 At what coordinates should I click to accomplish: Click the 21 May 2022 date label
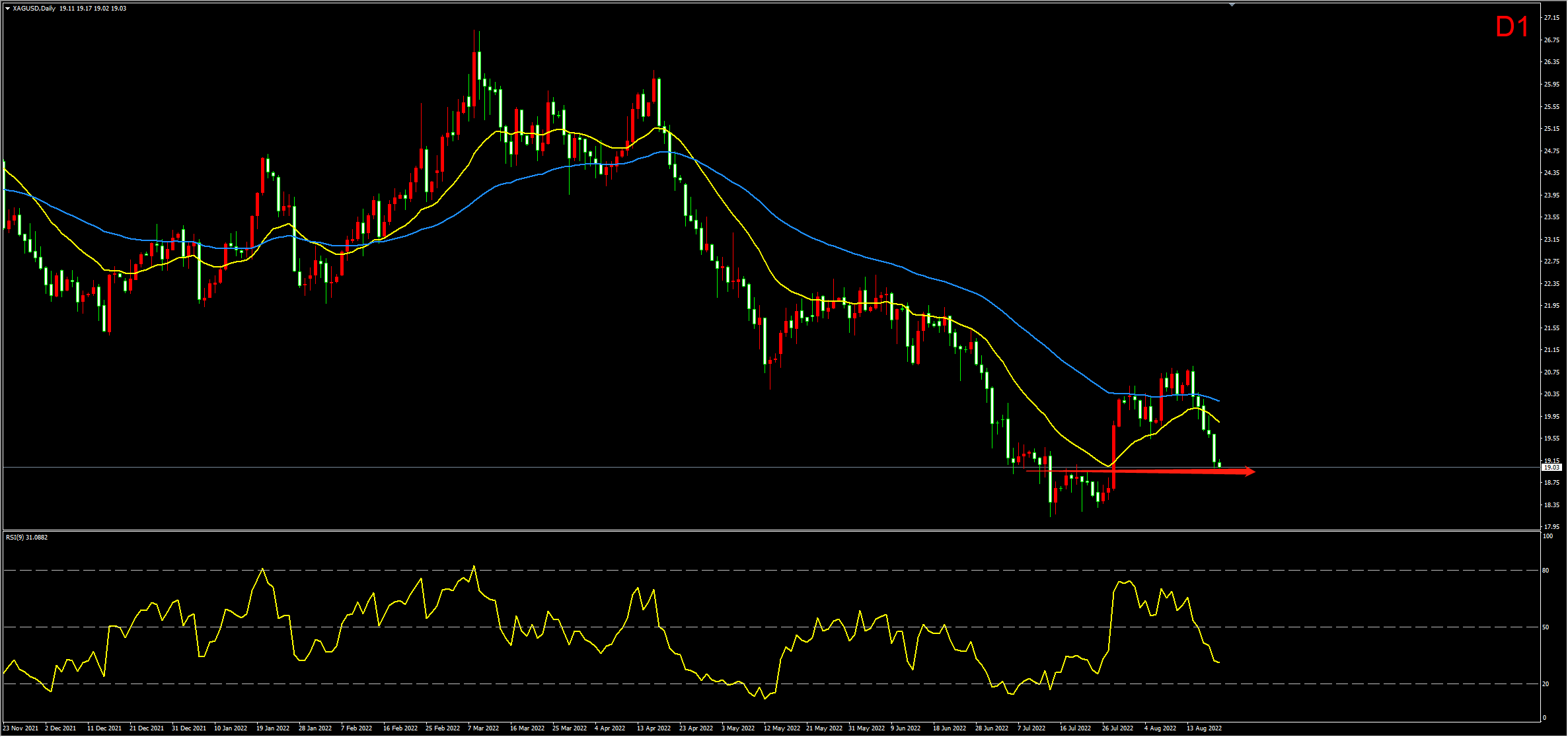click(824, 728)
